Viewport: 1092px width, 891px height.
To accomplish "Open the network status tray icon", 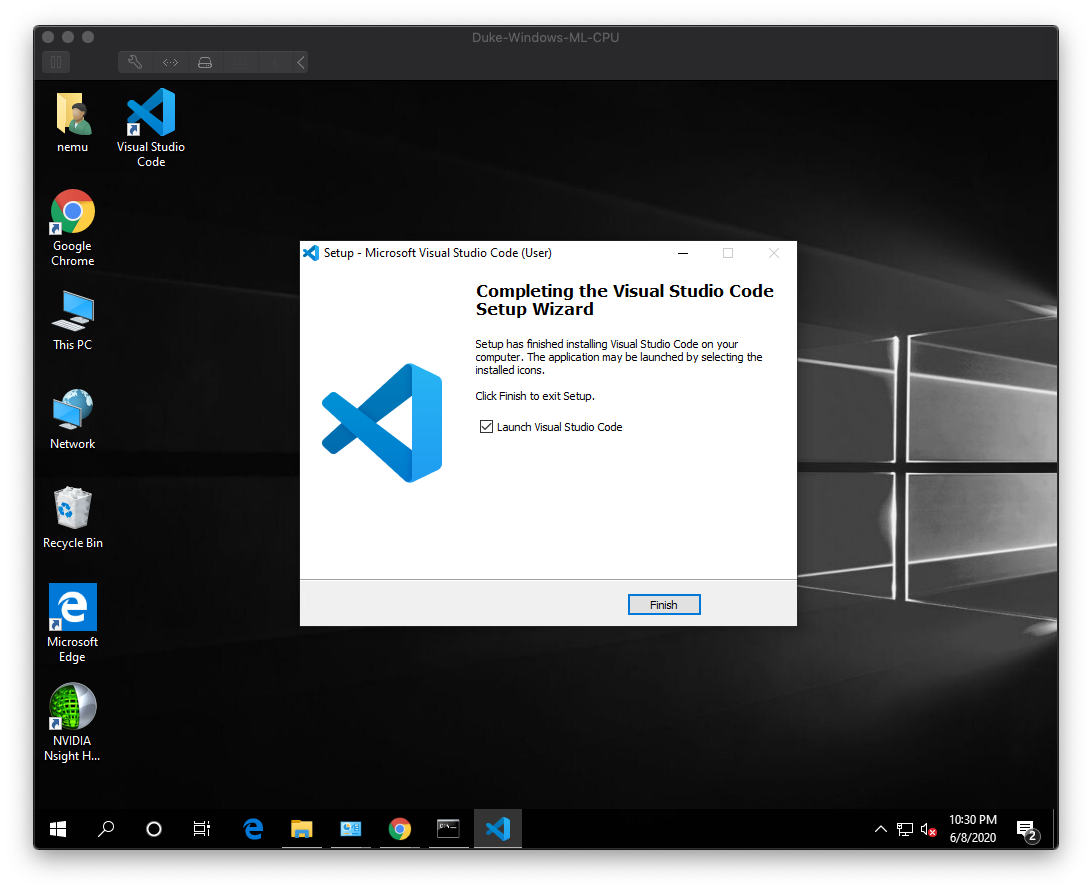I will (x=905, y=829).
